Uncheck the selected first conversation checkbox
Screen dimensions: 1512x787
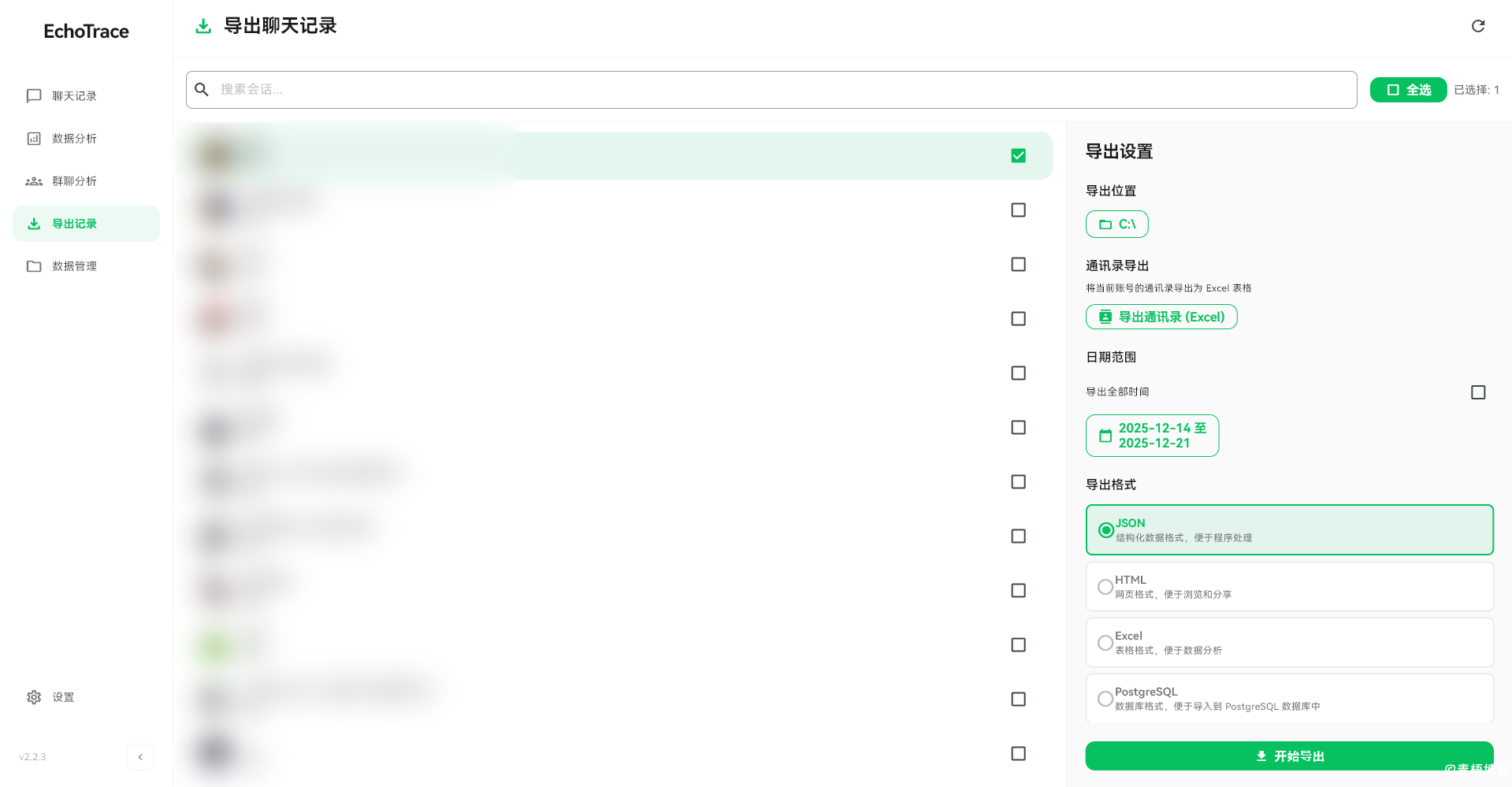(1018, 156)
